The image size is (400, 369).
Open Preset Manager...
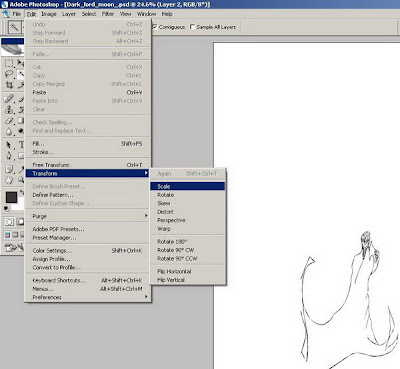tap(87, 238)
